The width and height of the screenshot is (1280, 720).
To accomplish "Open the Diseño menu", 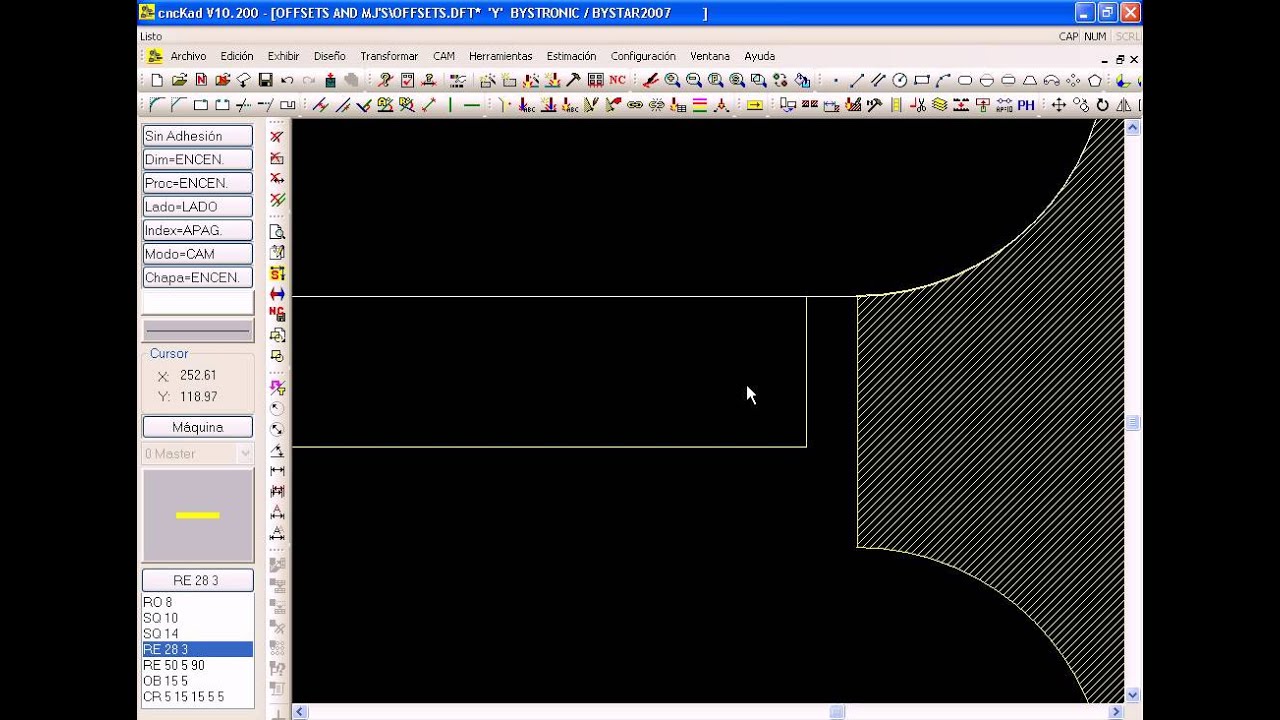I will [x=330, y=56].
